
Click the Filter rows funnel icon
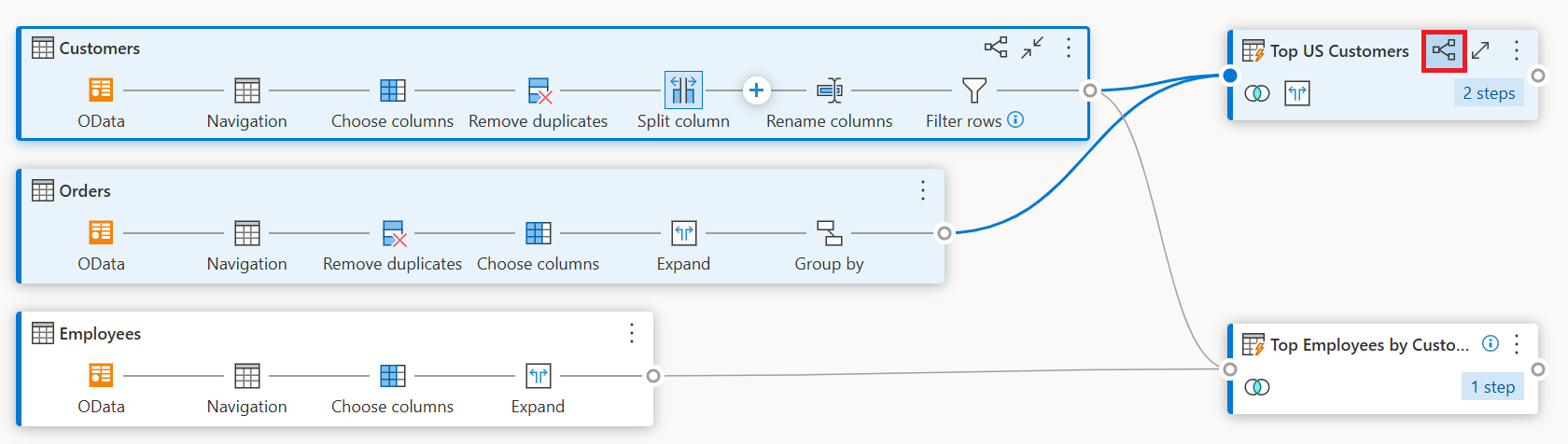pos(974,90)
